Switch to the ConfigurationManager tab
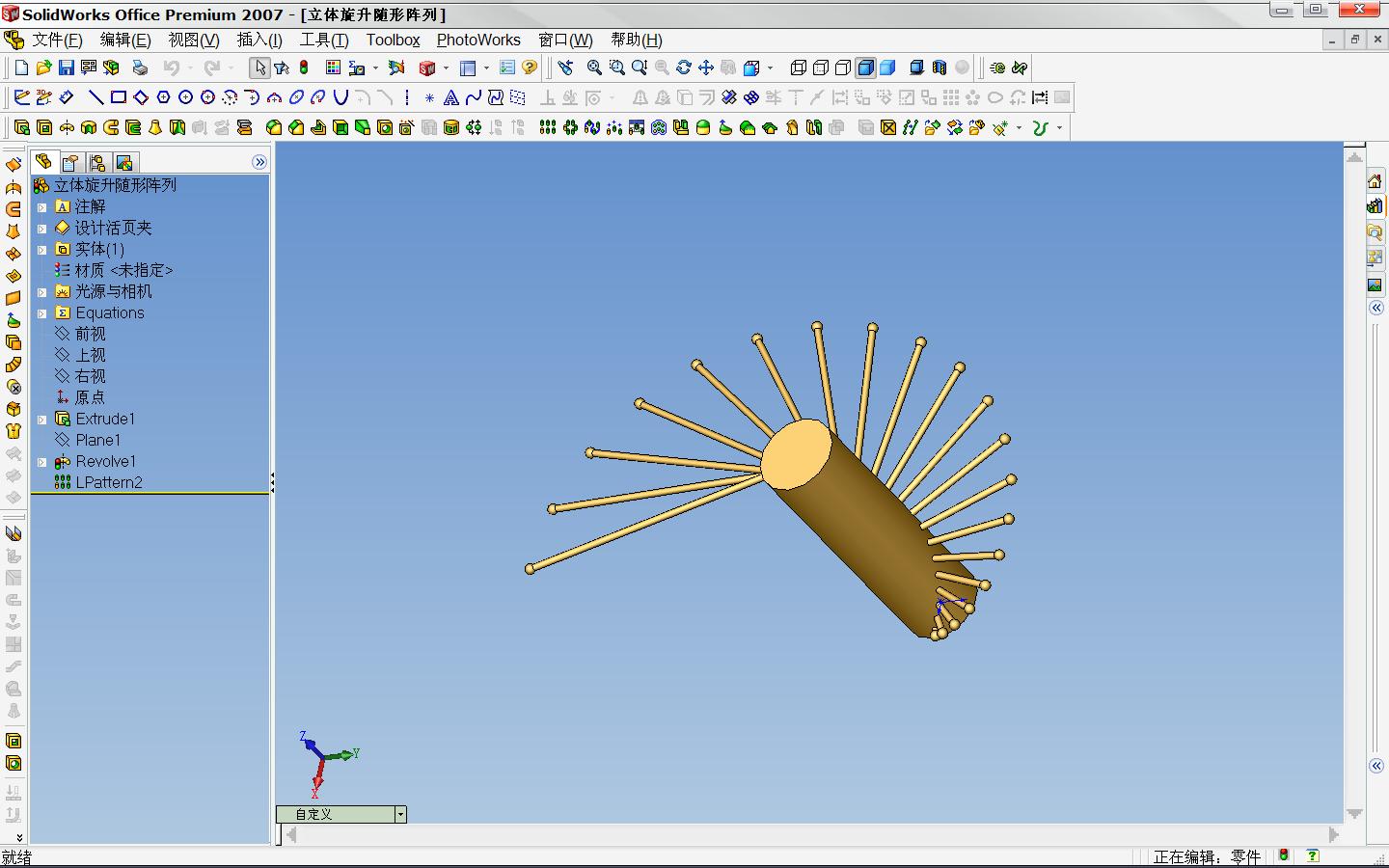The width and height of the screenshot is (1389, 868). 97,162
